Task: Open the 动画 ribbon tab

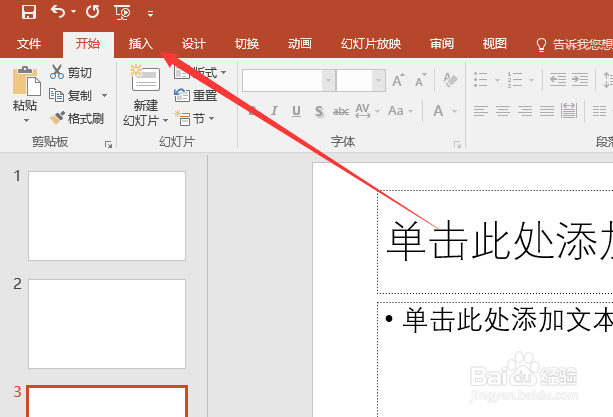Action: [300, 44]
